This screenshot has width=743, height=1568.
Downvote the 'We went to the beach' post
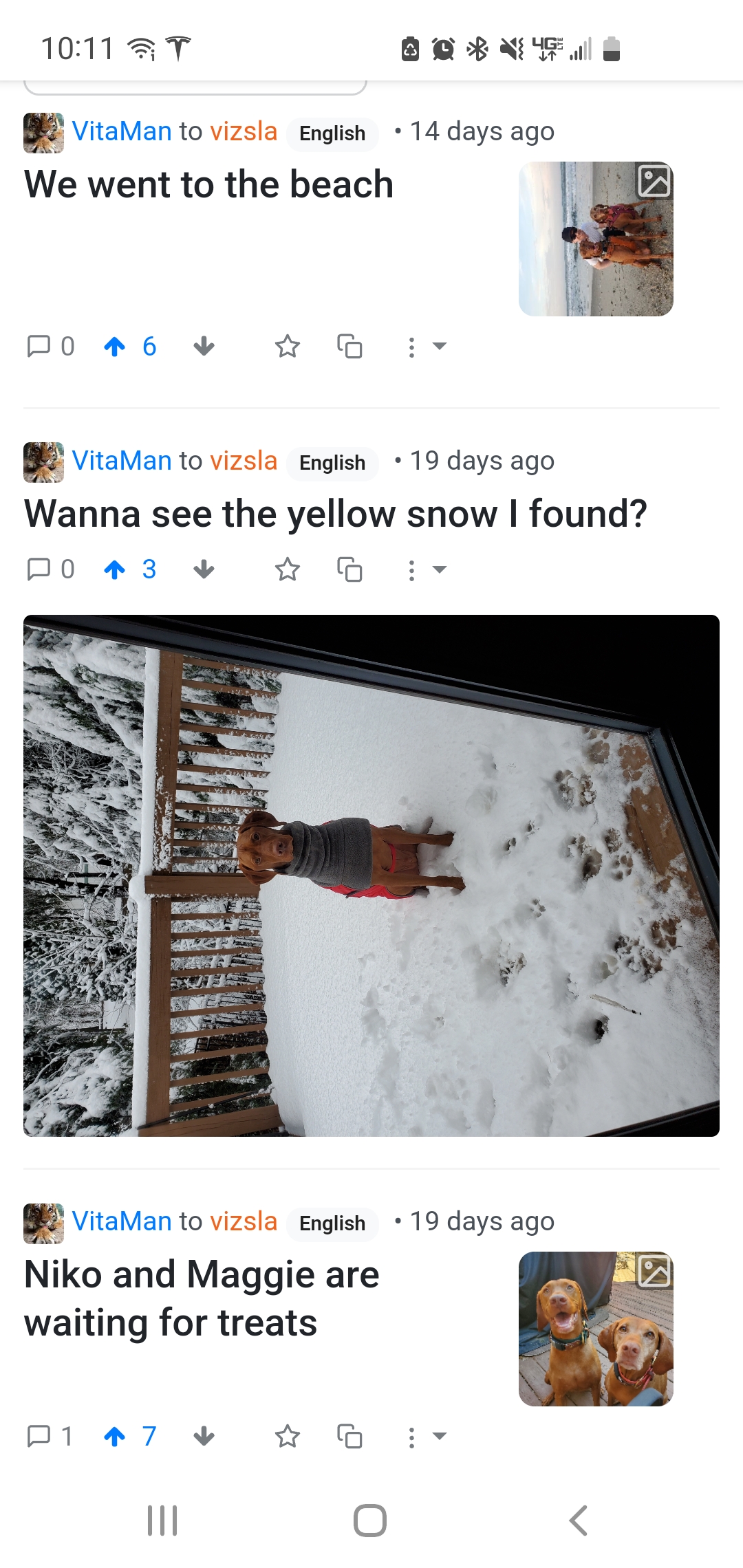[x=204, y=346]
